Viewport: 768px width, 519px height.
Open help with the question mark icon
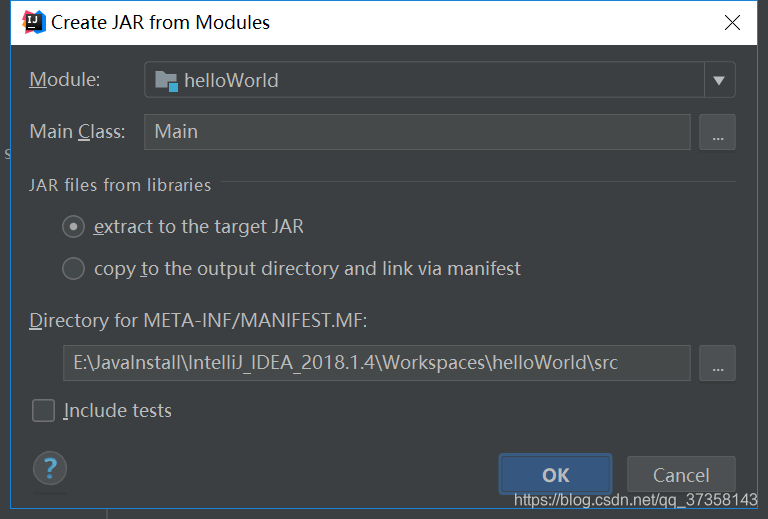pos(50,468)
